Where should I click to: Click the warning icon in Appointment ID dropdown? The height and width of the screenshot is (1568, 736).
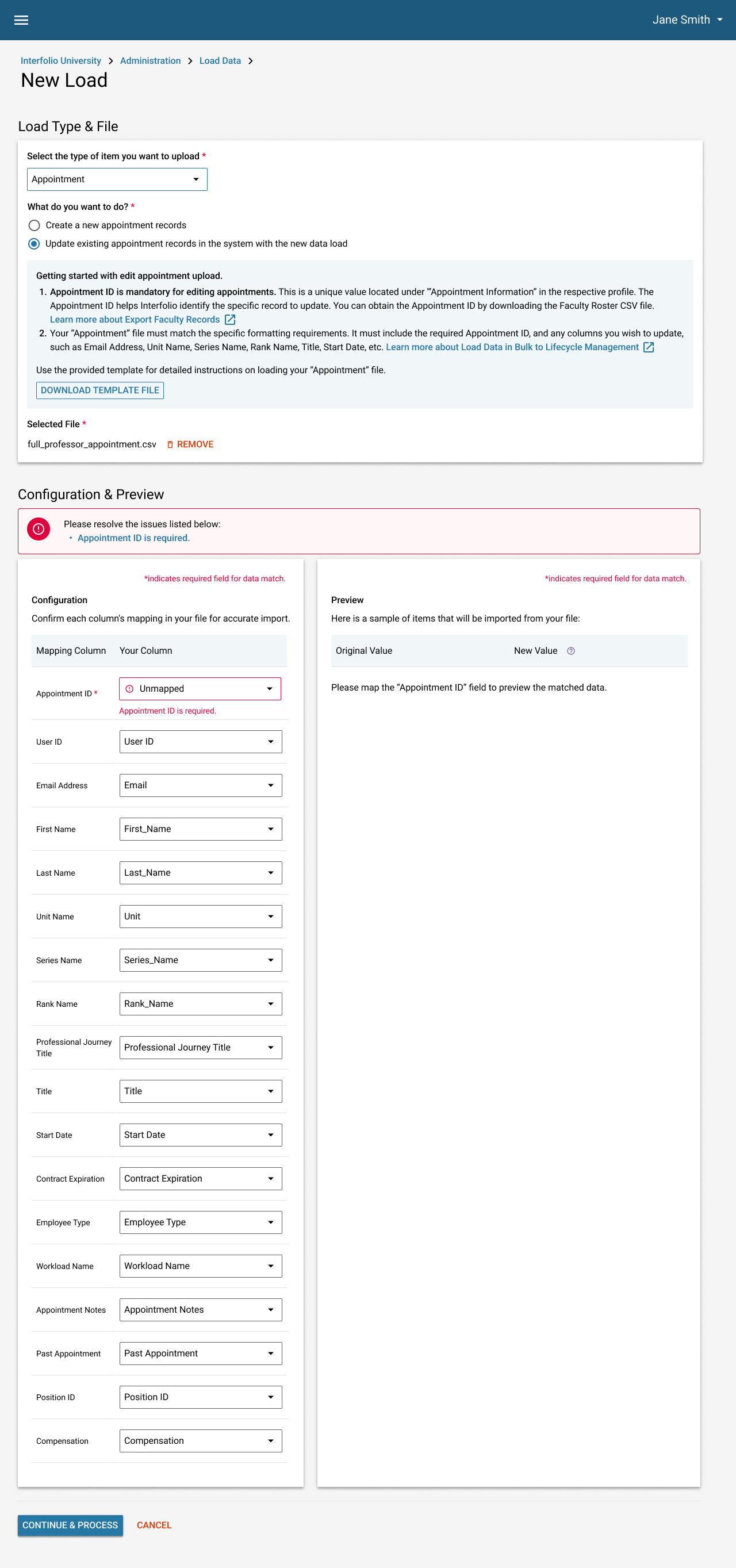click(130, 688)
